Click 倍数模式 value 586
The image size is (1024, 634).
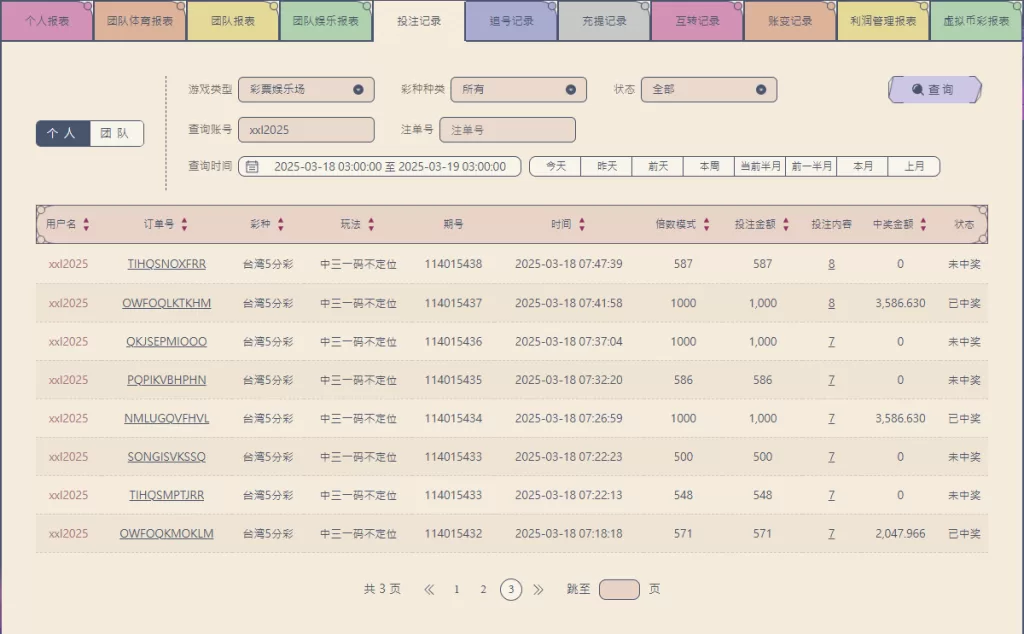[683, 380]
